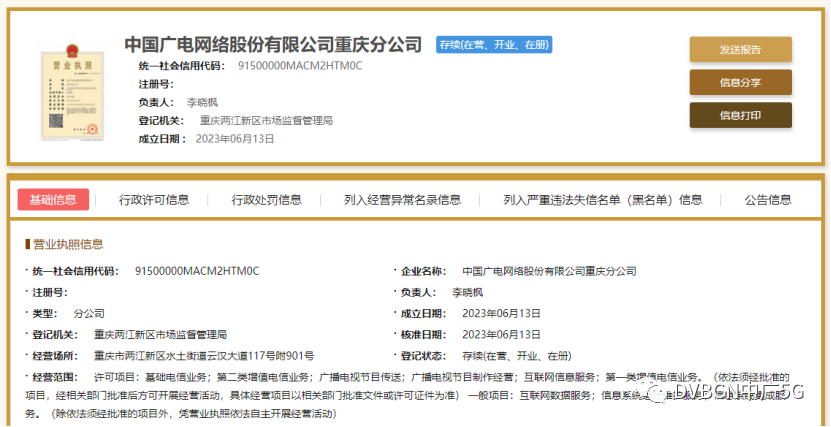Click address 重庆市两江新区水土街道云汉大道117号附901号
Image resolution: width=831 pixels, height=427 pixels.
pos(204,356)
